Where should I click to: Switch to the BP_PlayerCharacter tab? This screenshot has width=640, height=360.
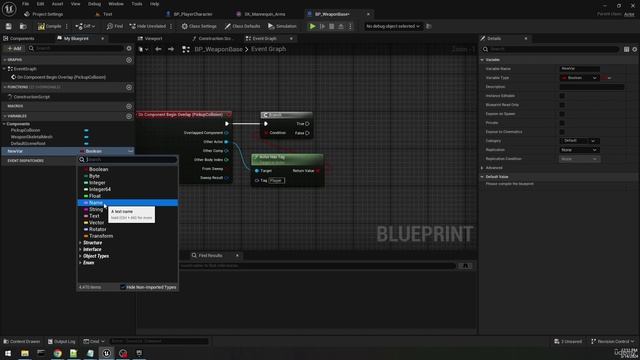click(193, 14)
